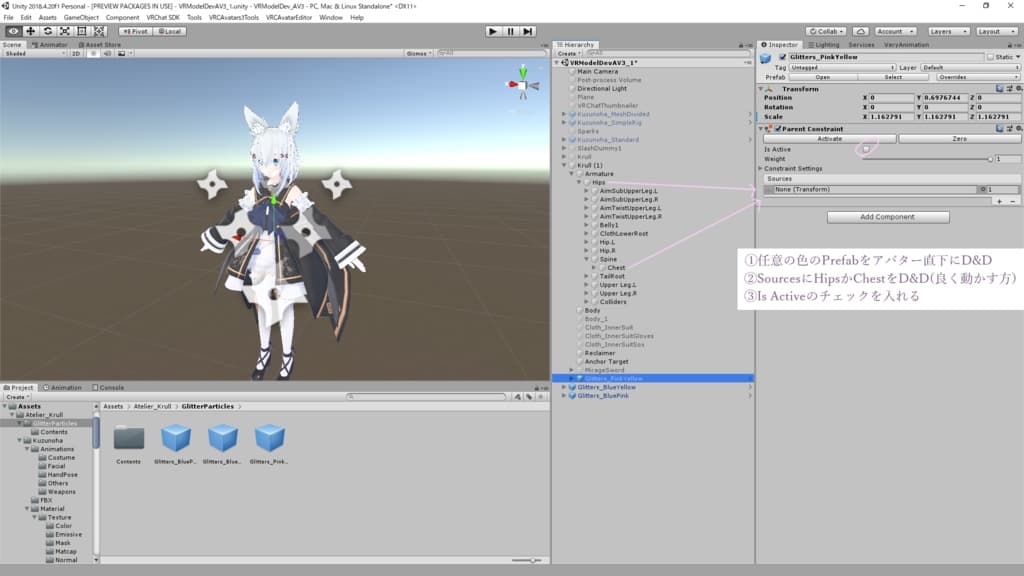This screenshot has width=1024, height=576.
Task: Click the minus icon to remove a source
Action: point(1013,201)
